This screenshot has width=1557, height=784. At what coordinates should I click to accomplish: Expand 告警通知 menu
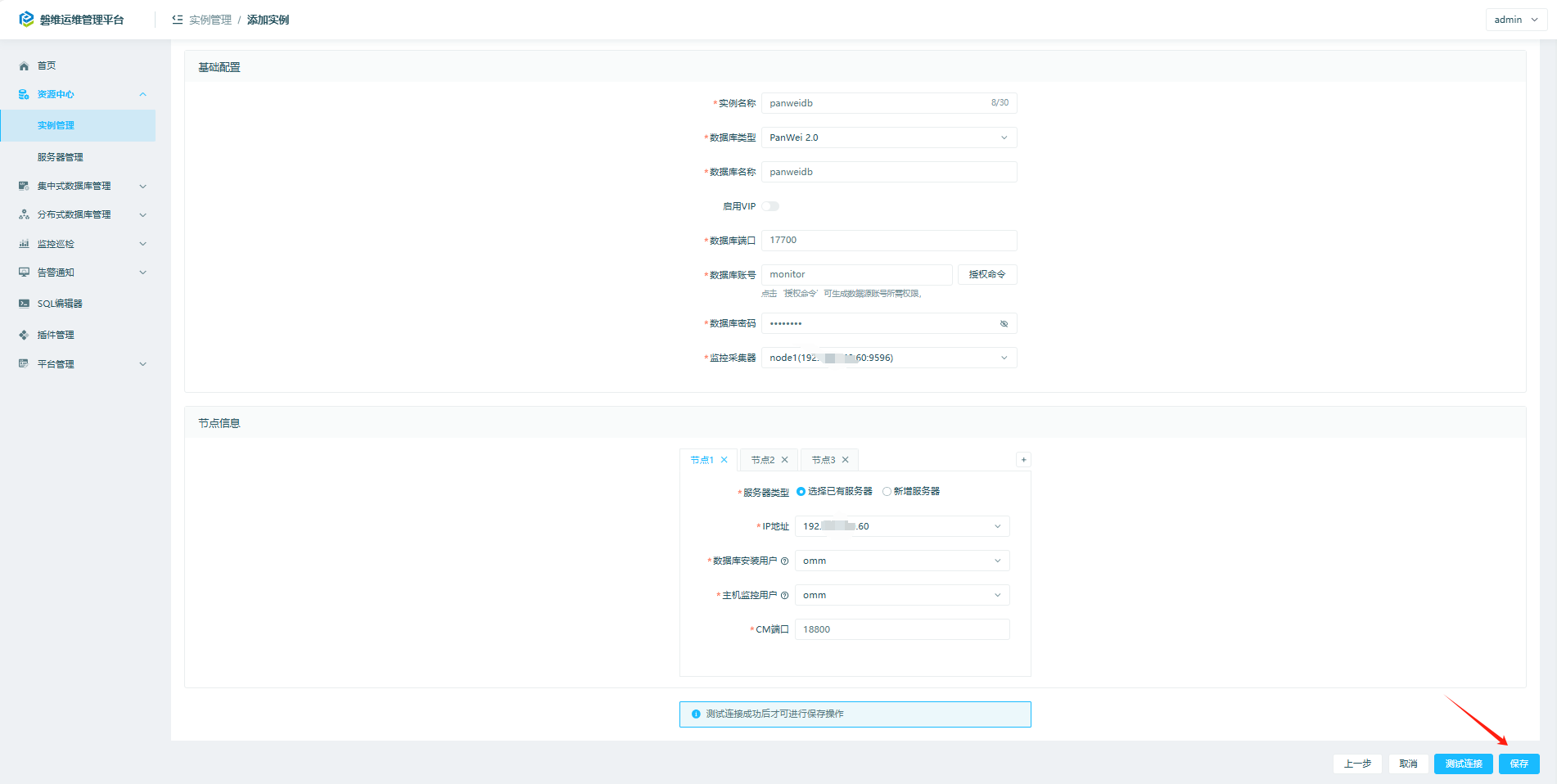143,273
